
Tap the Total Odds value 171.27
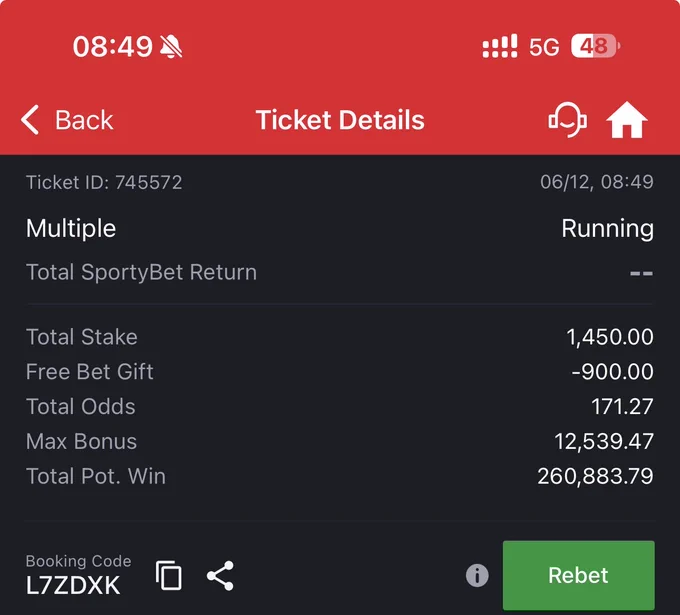point(622,406)
